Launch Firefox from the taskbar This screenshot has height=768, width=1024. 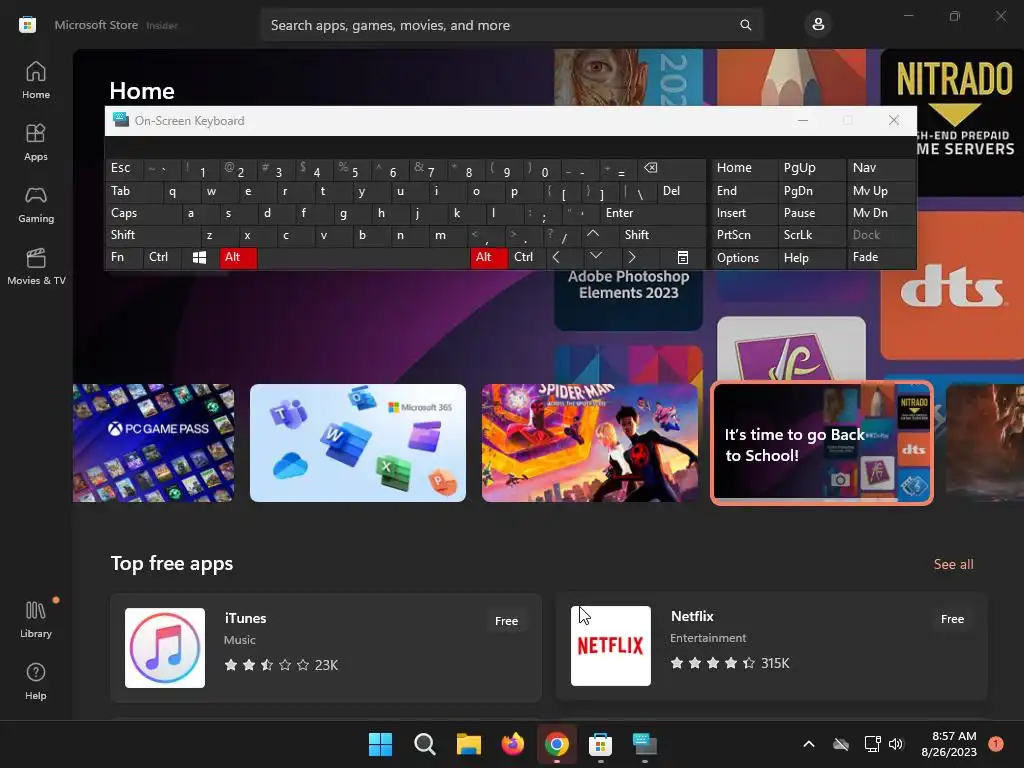point(513,744)
